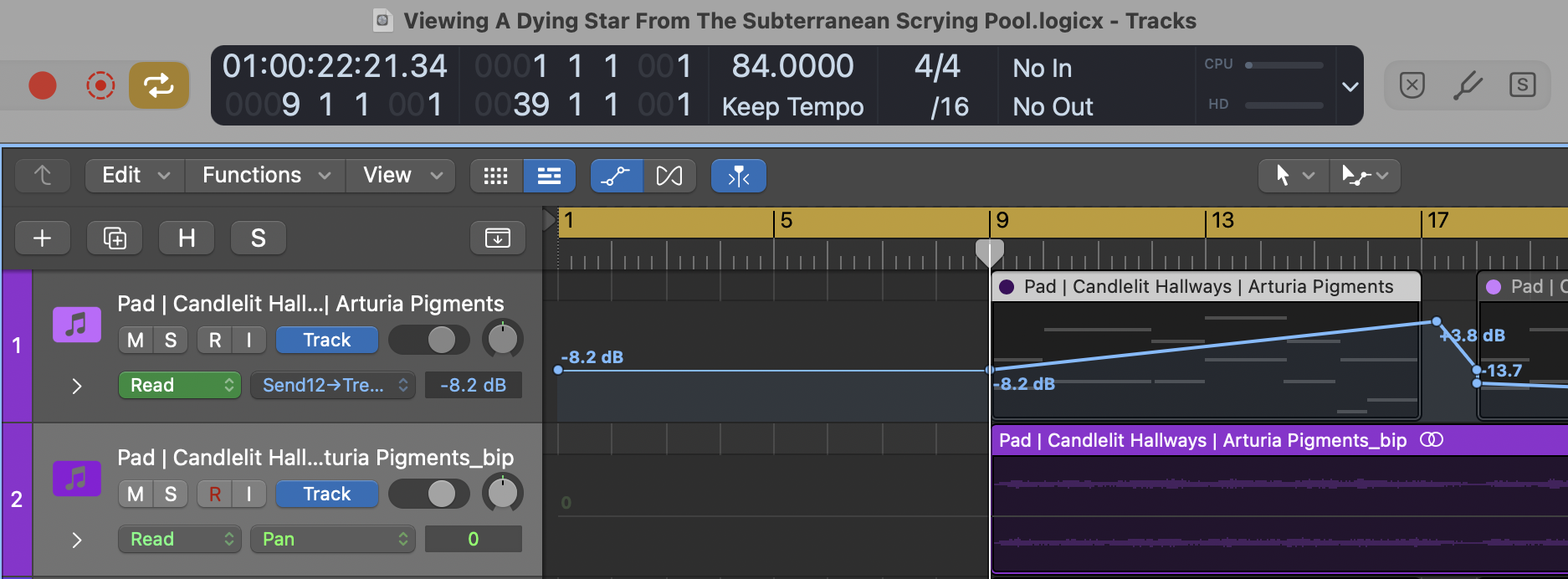Click the -8.2 dB value field on track 1
This screenshot has height=579, width=1568.
474,385
